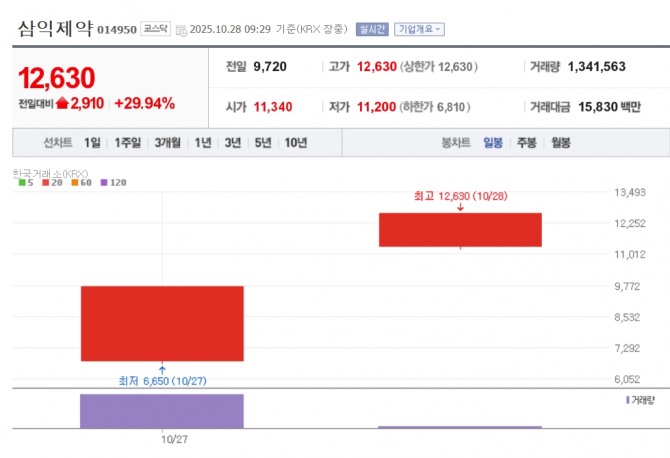The image size is (670, 458).
Task: Click the 10/27 date axis label
Action: [174, 439]
